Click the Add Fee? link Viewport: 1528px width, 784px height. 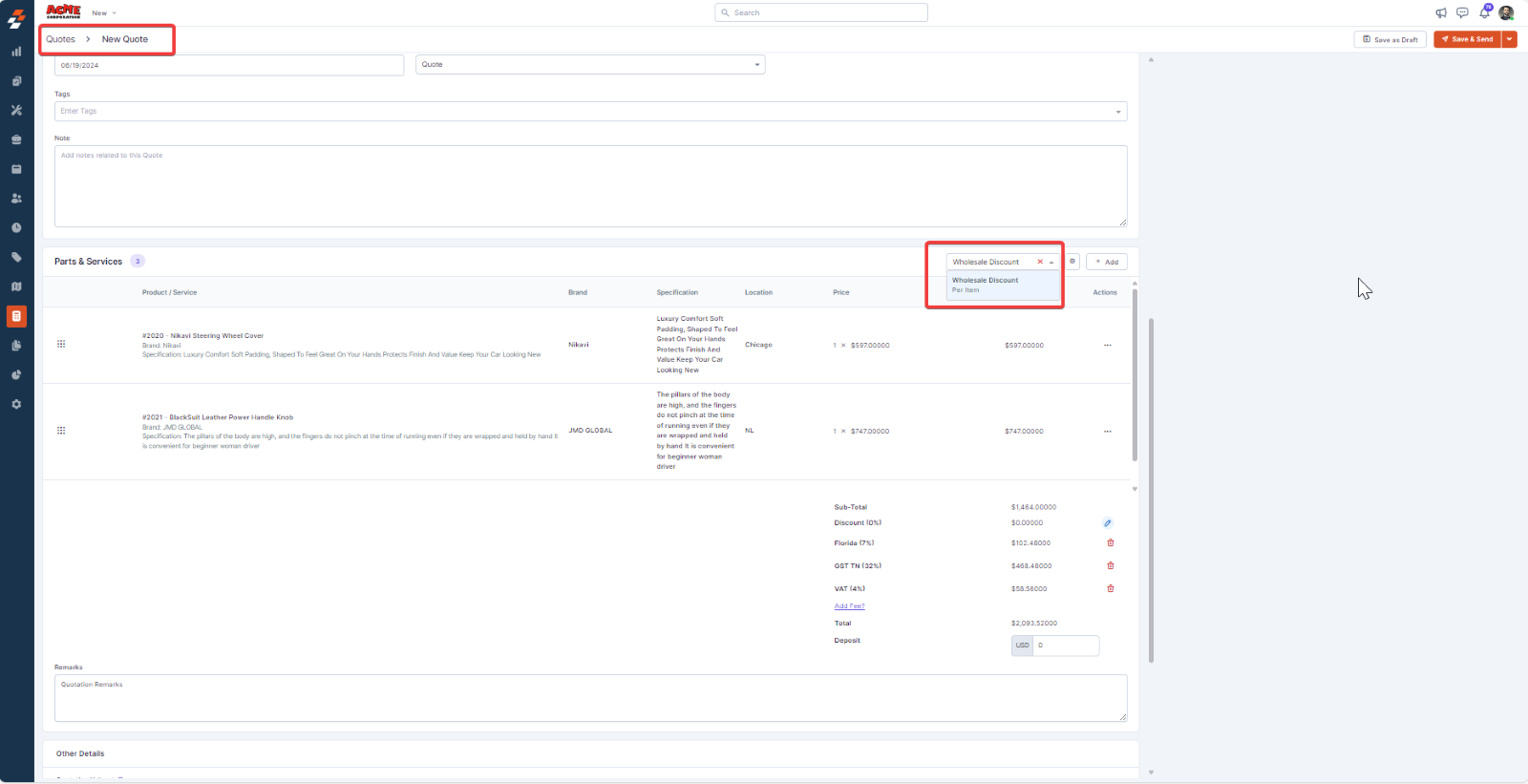pos(849,606)
